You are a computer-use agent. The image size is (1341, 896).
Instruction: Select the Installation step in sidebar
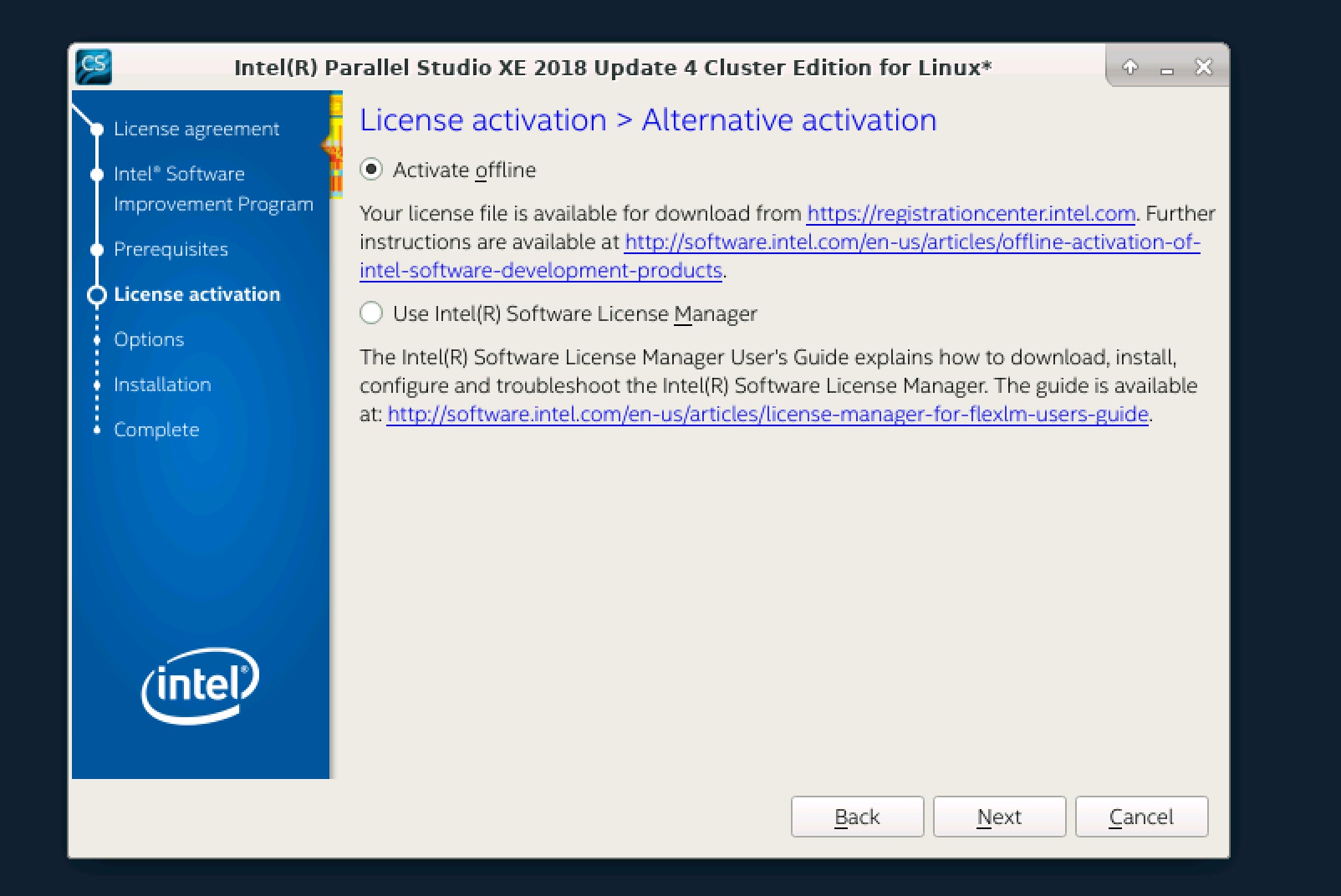point(162,384)
